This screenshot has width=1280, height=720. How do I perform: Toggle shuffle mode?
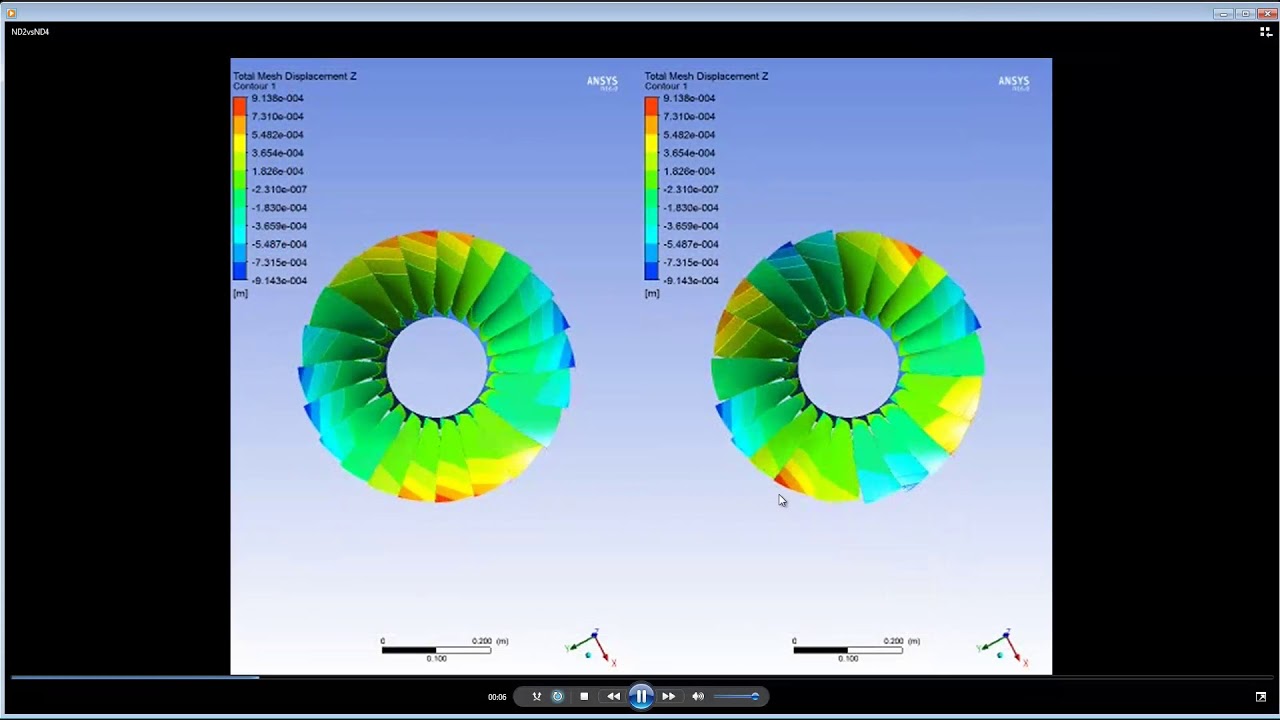coord(537,696)
